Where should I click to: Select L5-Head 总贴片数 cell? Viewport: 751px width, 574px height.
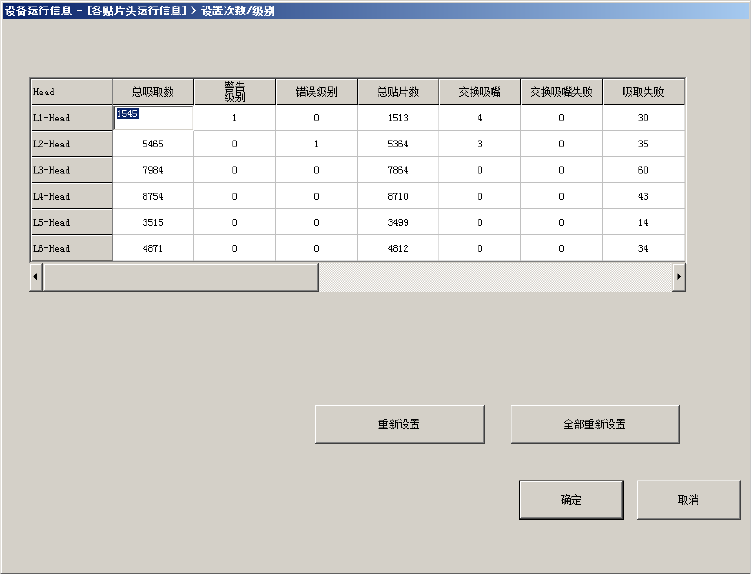pyautogui.click(x=398, y=222)
